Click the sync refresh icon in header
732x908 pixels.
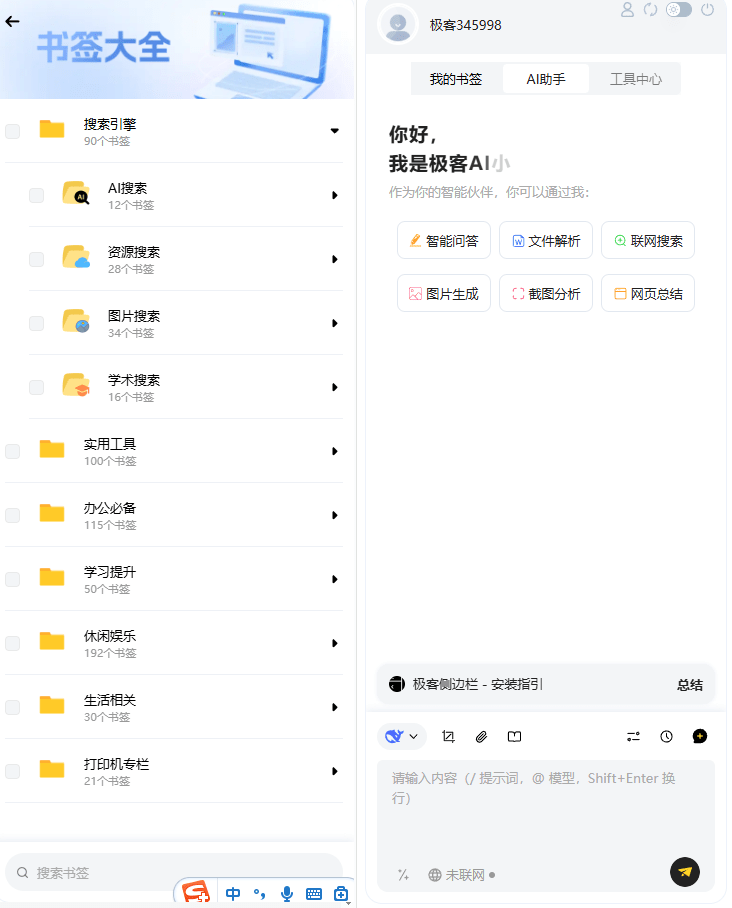pos(650,9)
